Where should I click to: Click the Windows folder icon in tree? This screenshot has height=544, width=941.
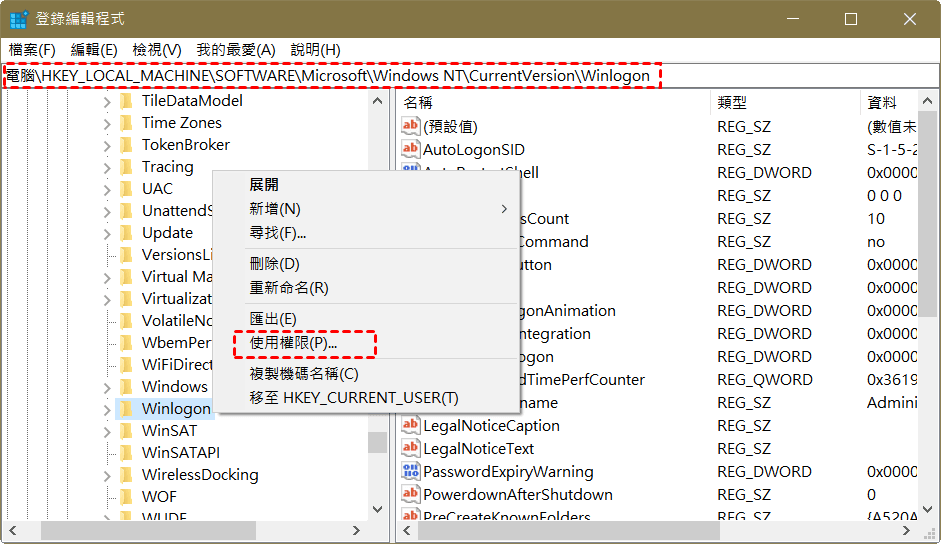tap(126, 387)
